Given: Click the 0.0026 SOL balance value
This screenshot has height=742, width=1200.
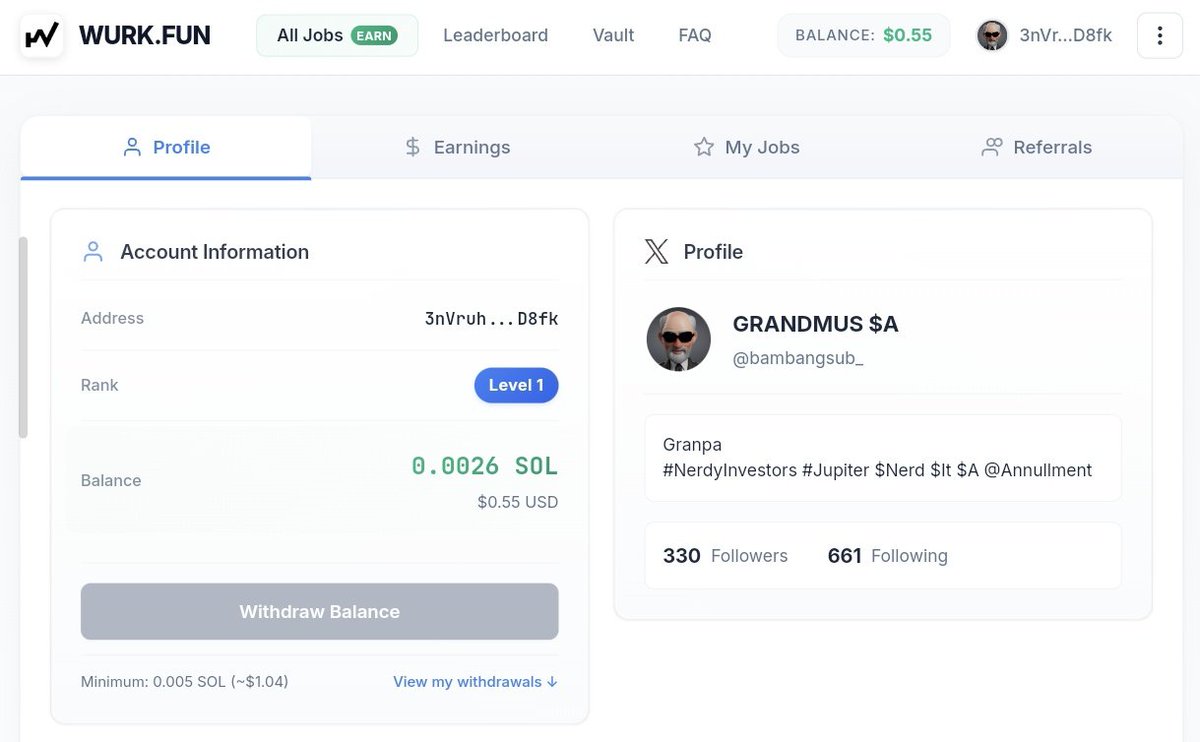Looking at the screenshot, I should pos(485,466).
